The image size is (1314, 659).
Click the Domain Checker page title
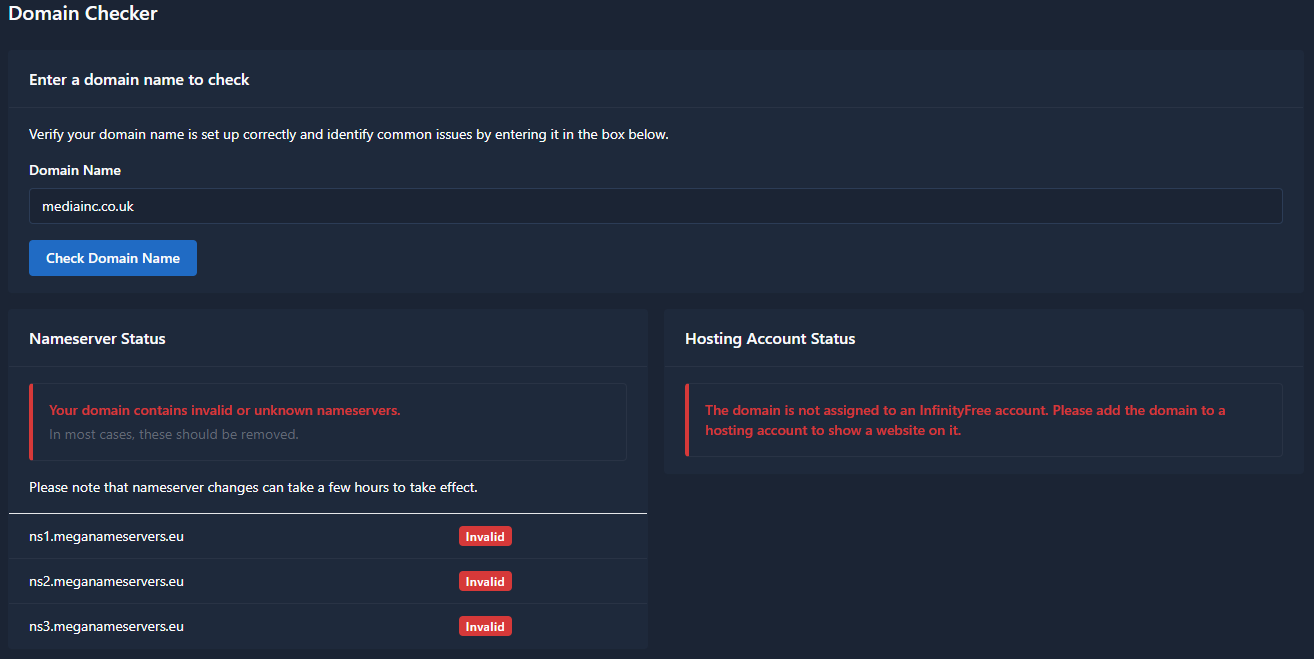tap(83, 14)
